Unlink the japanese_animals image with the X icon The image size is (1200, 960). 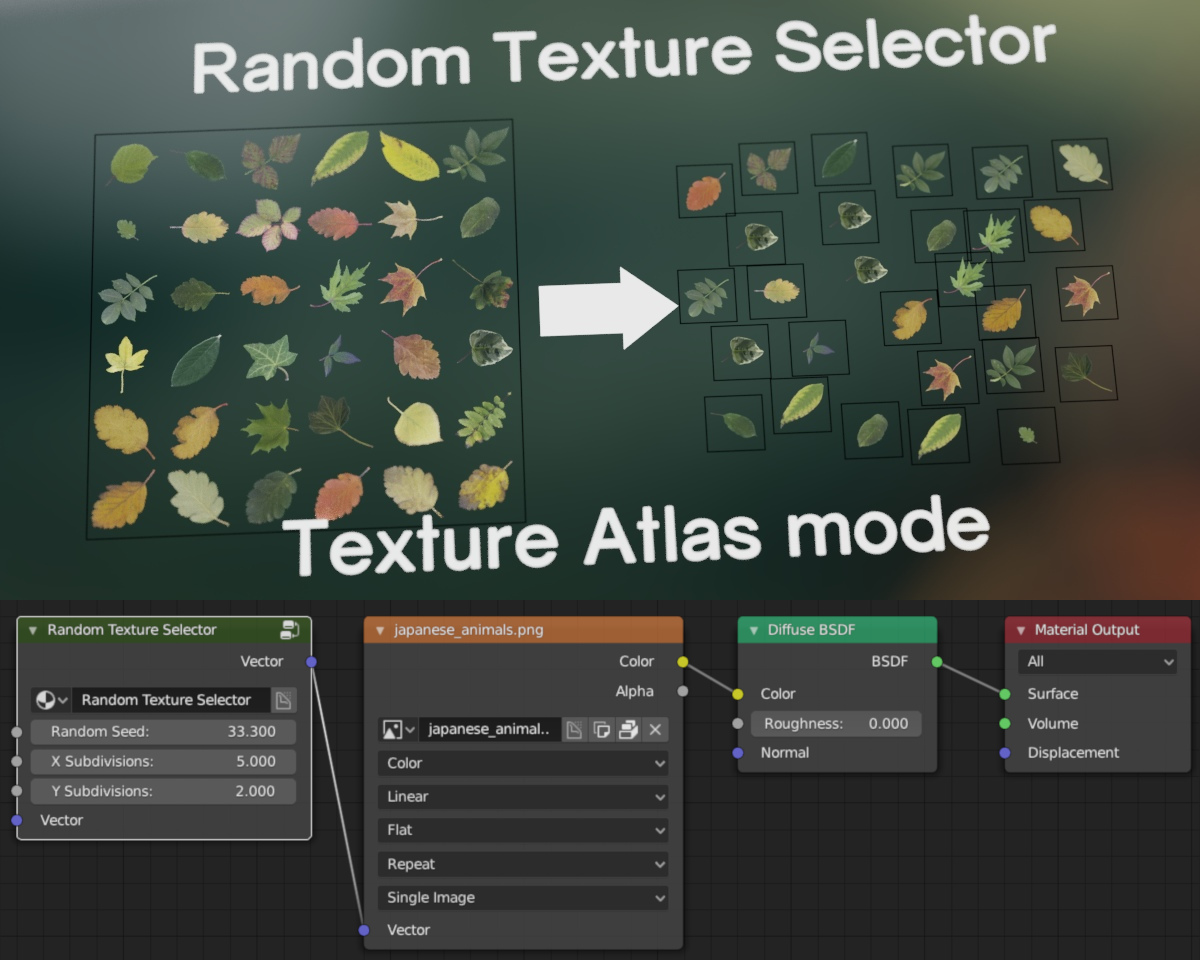click(655, 730)
